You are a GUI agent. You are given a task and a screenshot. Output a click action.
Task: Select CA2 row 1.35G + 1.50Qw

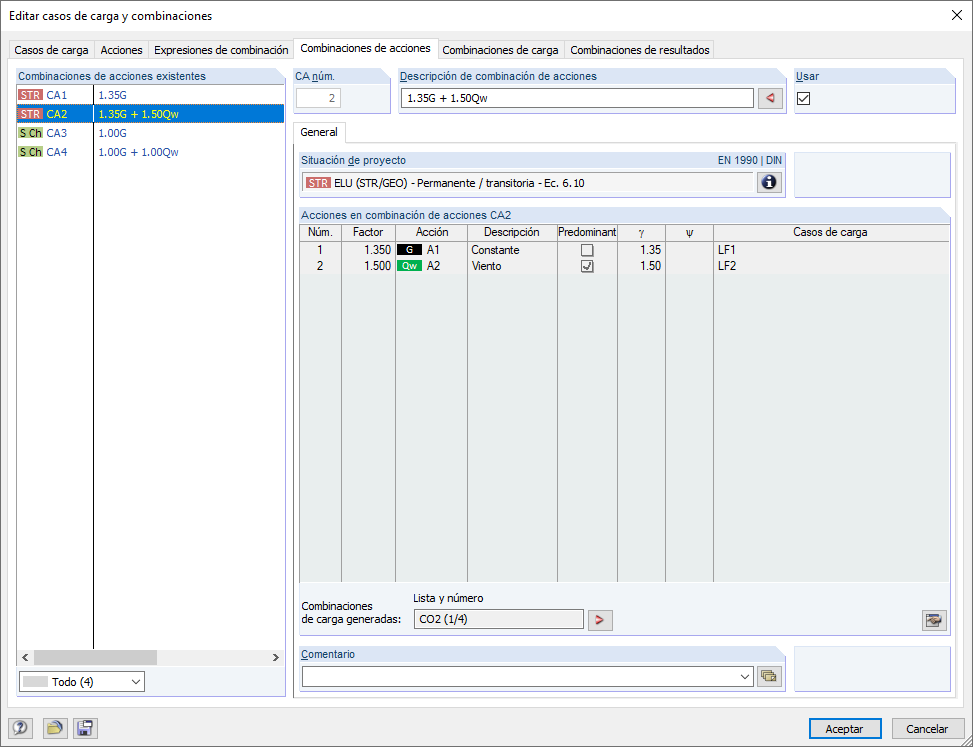150,114
